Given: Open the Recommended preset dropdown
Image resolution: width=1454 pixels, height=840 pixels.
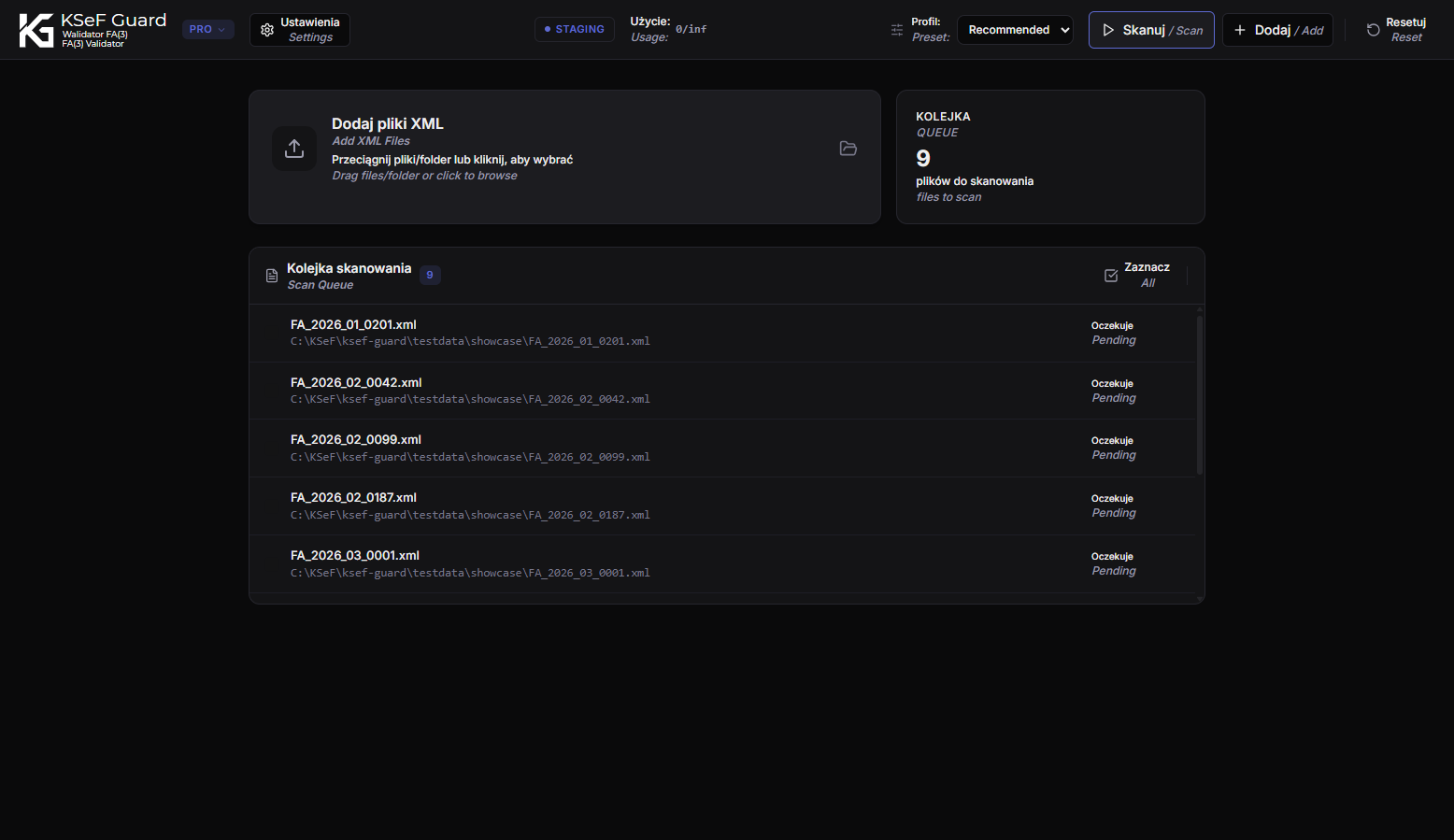Looking at the screenshot, I should coord(1015,30).
